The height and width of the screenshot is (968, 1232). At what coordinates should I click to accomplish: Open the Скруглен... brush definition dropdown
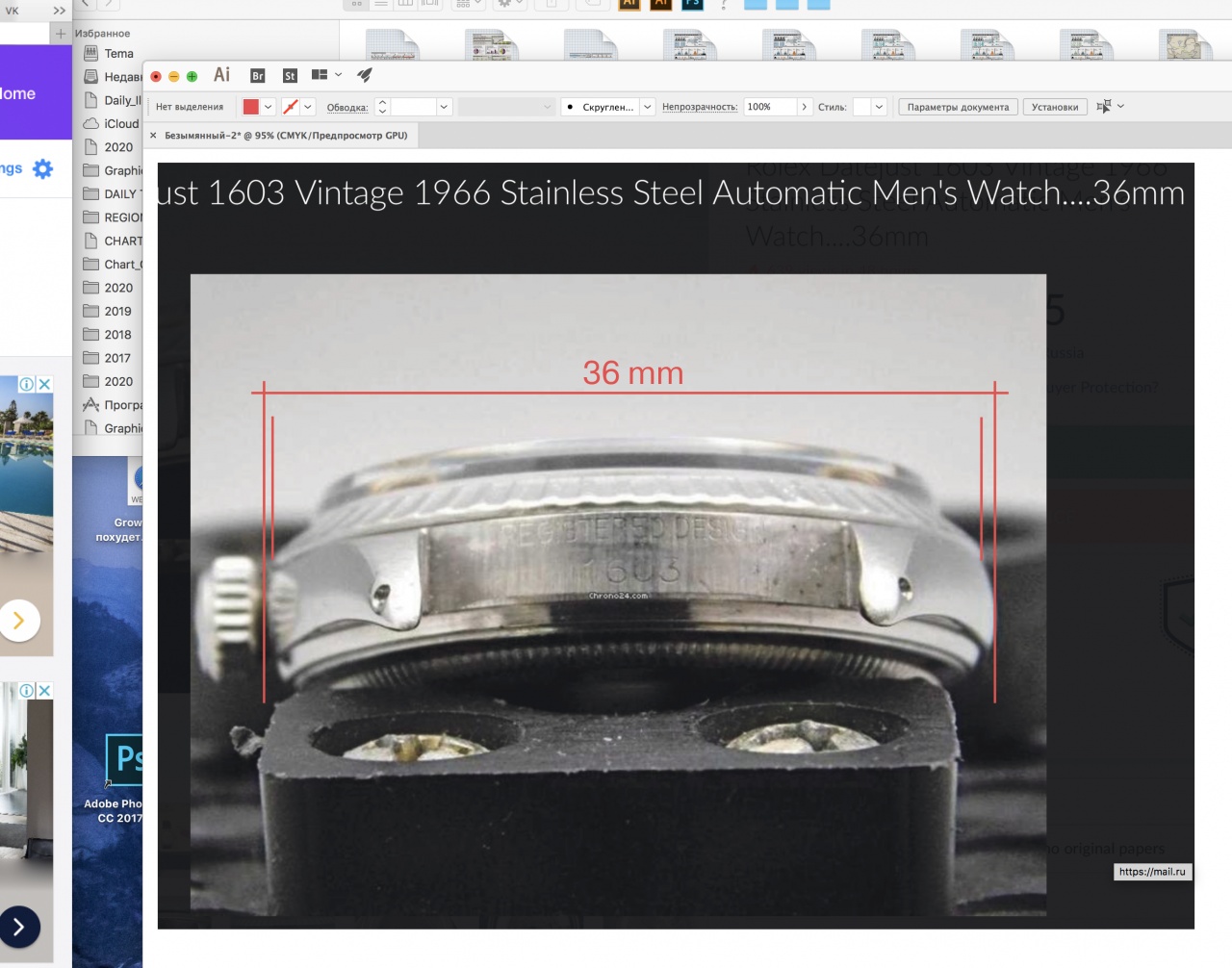click(x=648, y=107)
